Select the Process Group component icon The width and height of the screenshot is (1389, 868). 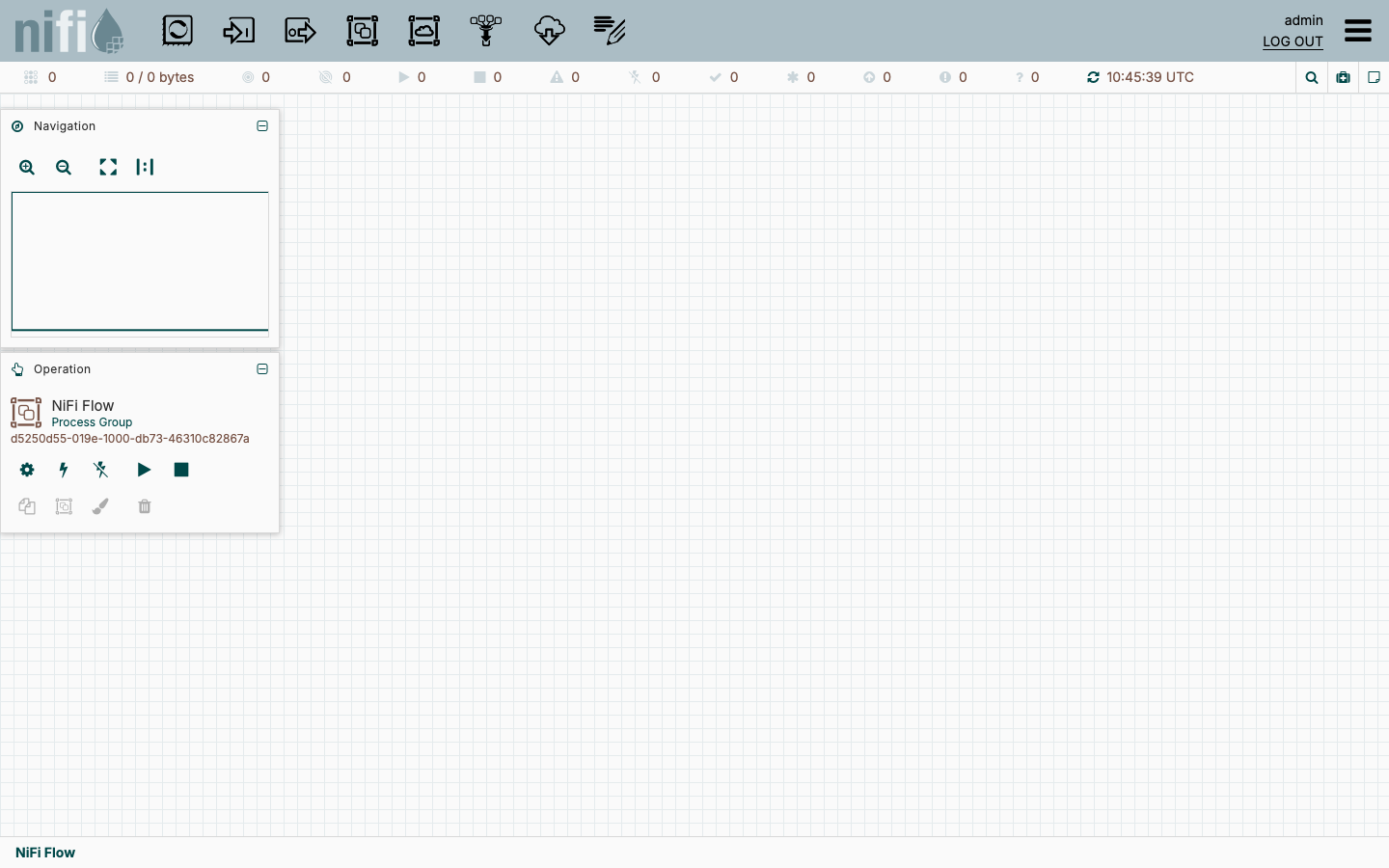tap(363, 31)
